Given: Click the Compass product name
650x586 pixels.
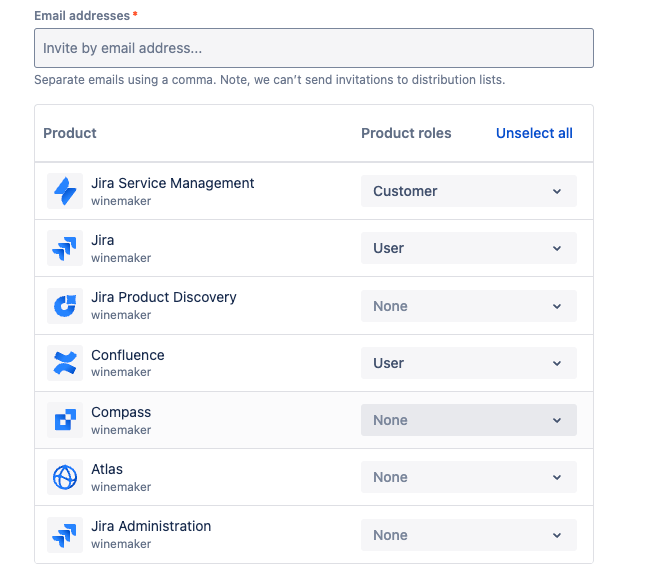Looking at the screenshot, I should pyautogui.click(x=121, y=412).
